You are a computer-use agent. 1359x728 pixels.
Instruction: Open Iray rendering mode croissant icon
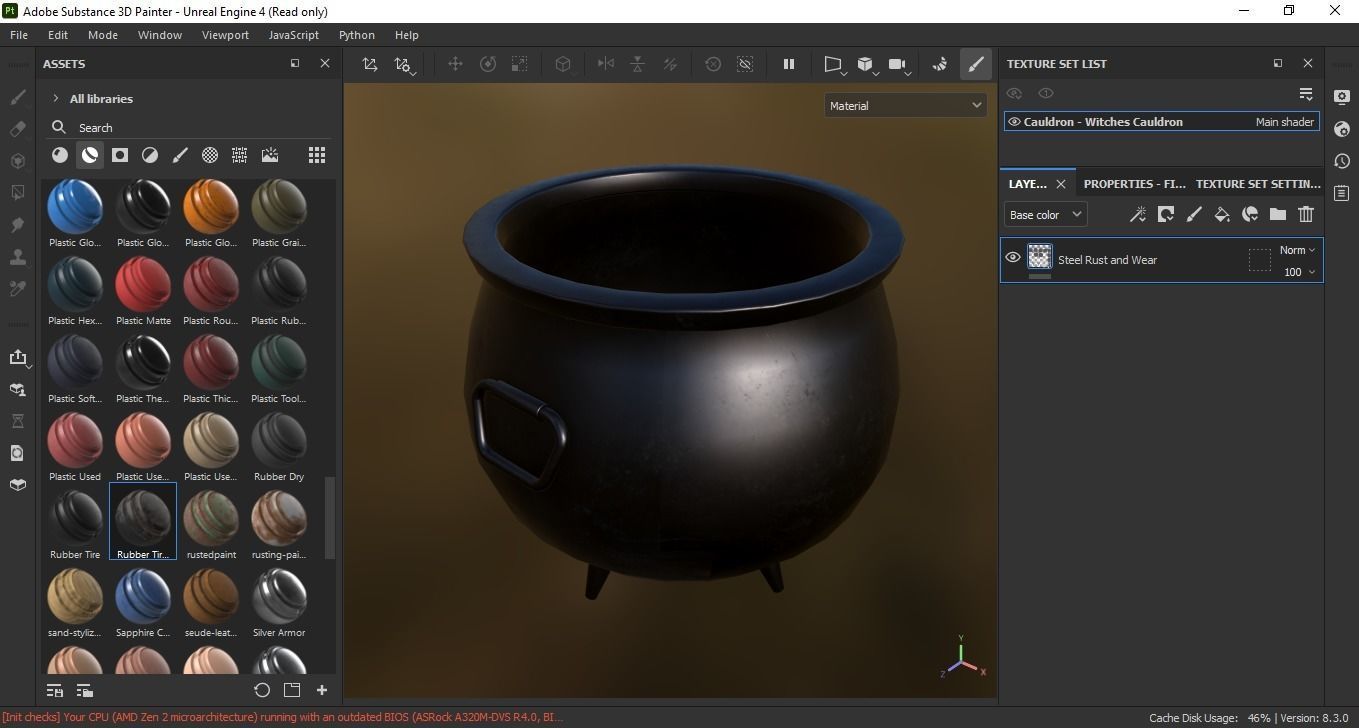pos(940,64)
